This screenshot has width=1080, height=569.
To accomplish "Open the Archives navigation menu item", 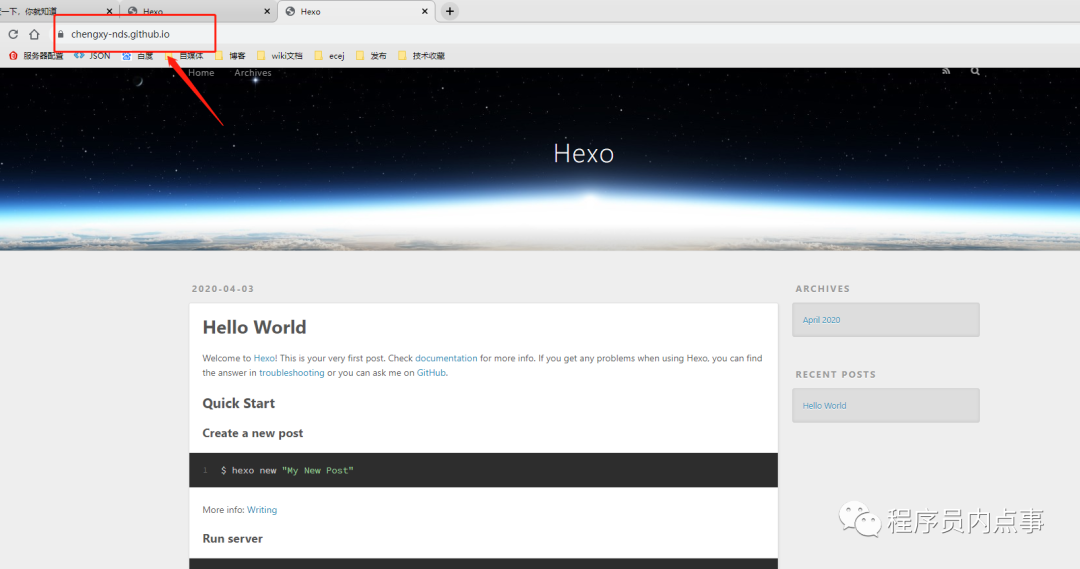I will pos(253,72).
